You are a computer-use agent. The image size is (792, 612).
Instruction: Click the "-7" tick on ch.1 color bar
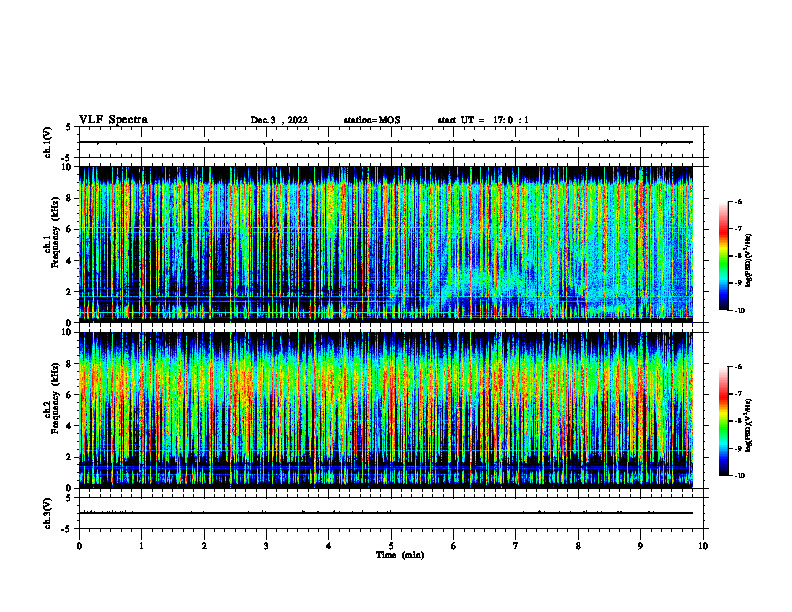[x=738, y=229]
